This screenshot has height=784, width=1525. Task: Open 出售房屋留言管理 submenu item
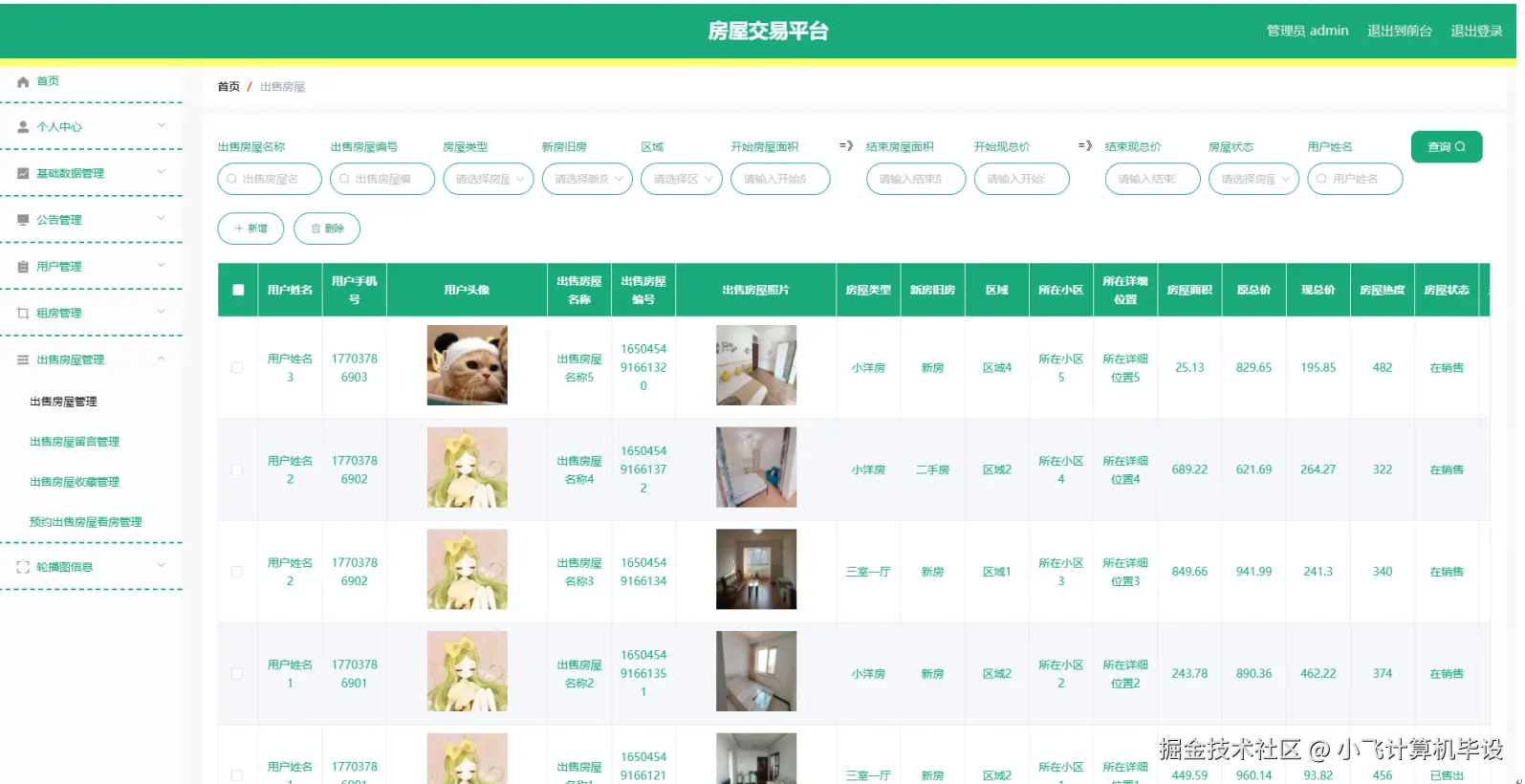pos(75,442)
